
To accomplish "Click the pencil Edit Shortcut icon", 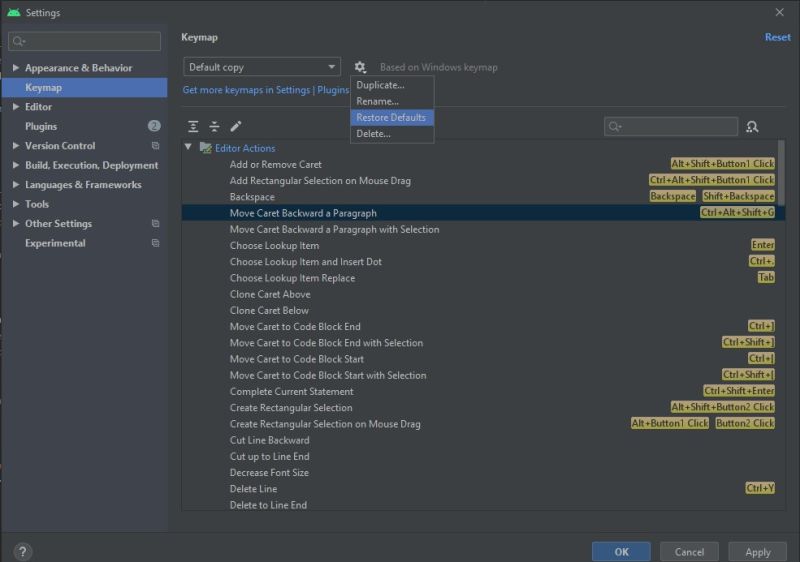I will (236, 126).
